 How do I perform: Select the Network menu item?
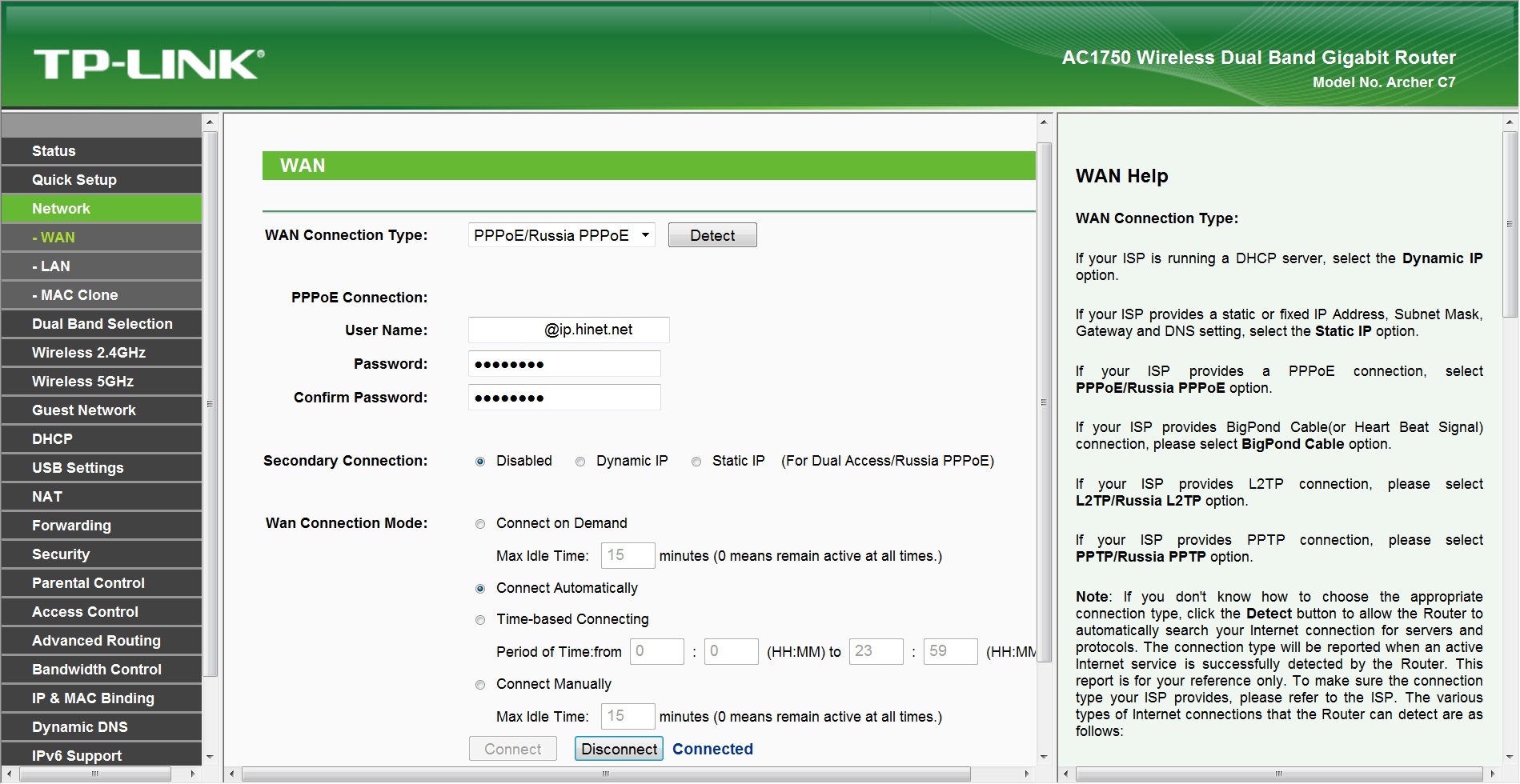pos(102,209)
